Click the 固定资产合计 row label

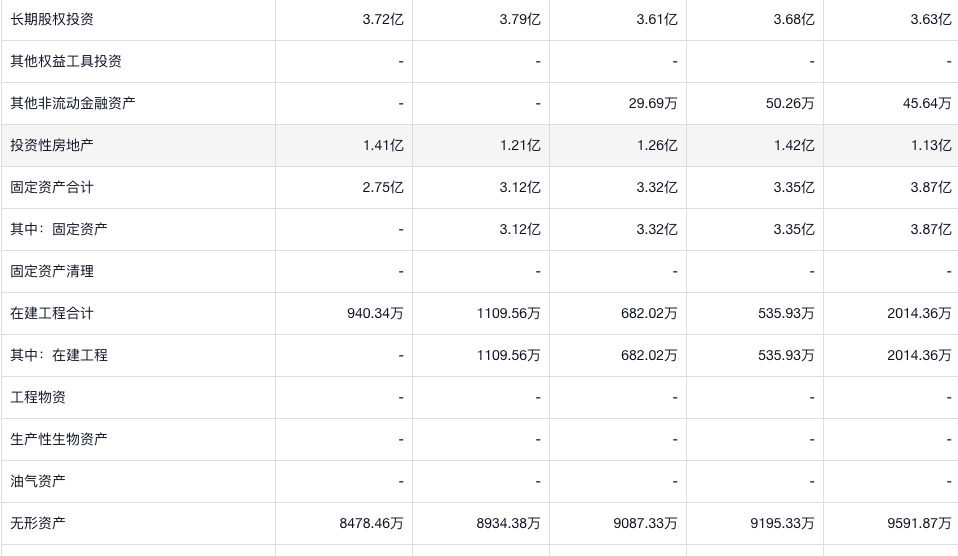click(x=52, y=187)
